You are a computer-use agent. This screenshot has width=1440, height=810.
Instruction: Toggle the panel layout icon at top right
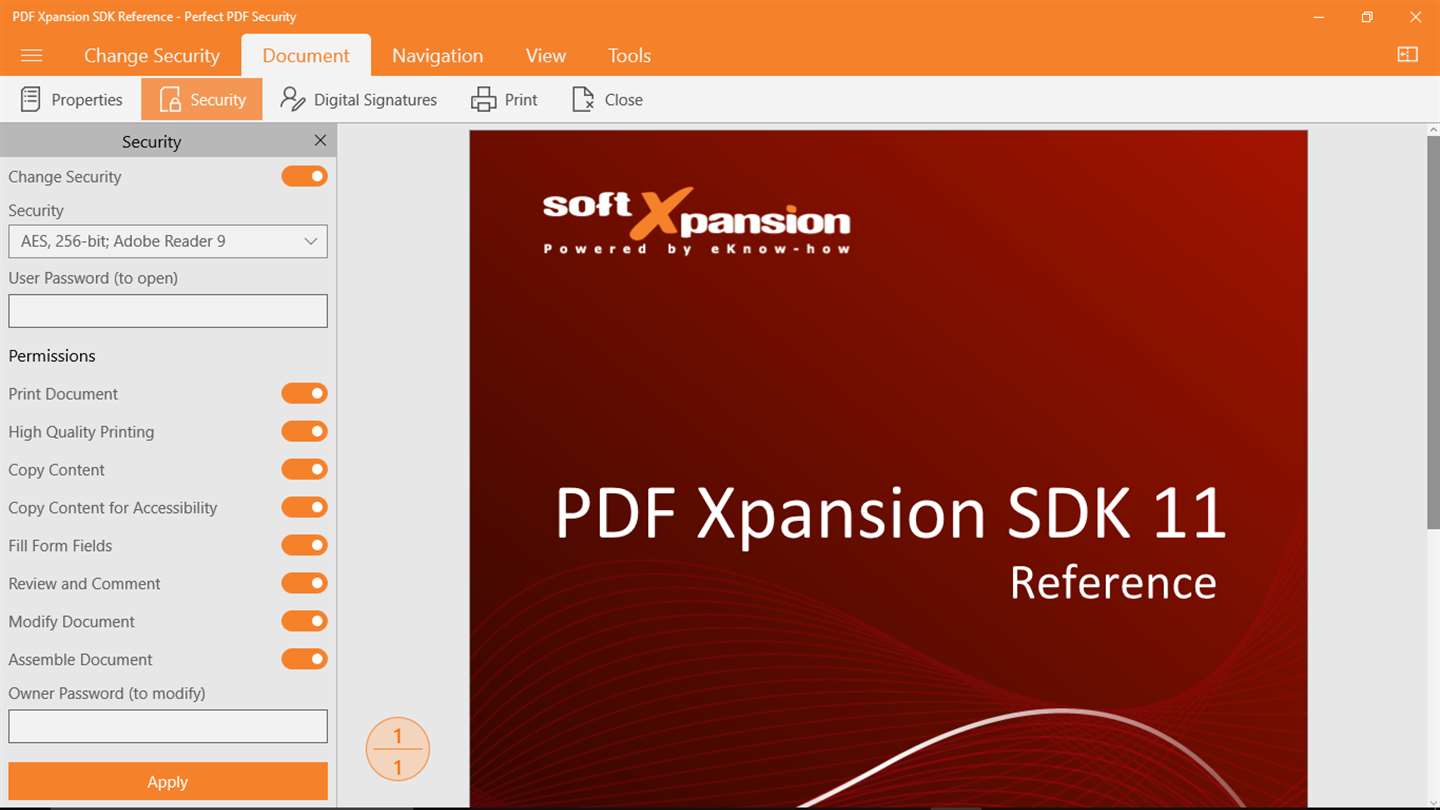[1407, 55]
